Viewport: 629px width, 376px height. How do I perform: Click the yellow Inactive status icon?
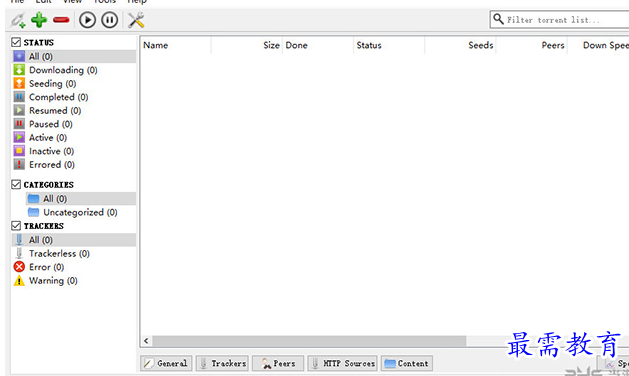(x=19, y=151)
